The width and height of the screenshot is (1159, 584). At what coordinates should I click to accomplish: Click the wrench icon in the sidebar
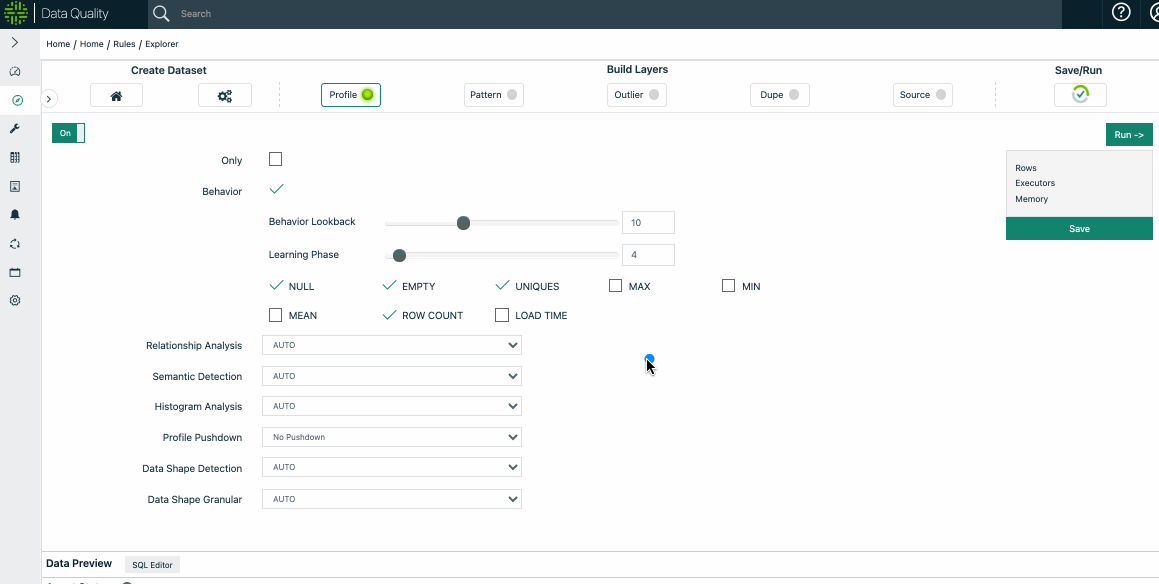15,129
